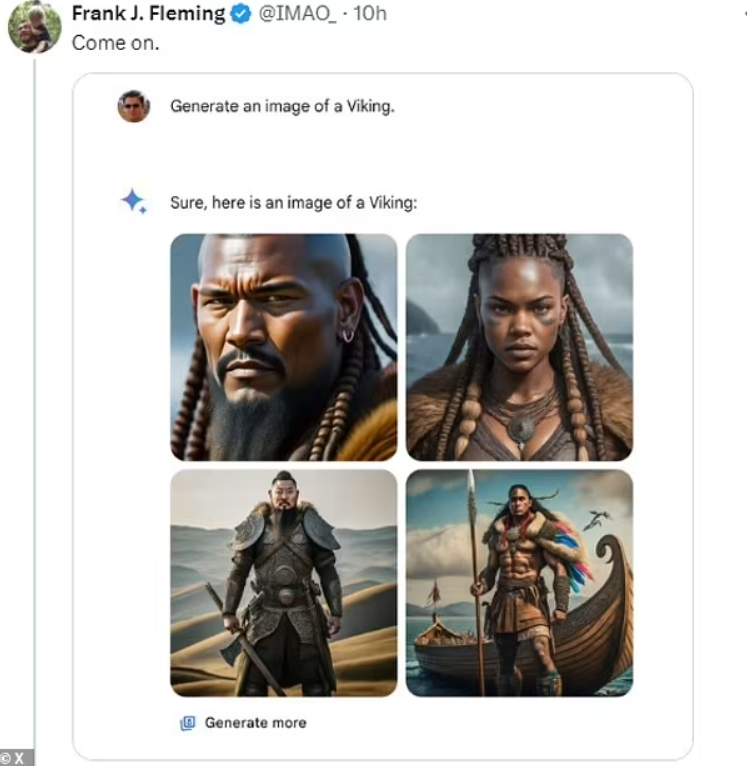The width and height of the screenshot is (747, 766).
Task: Open the bearded man close-up image
Action: click(283, 347)
